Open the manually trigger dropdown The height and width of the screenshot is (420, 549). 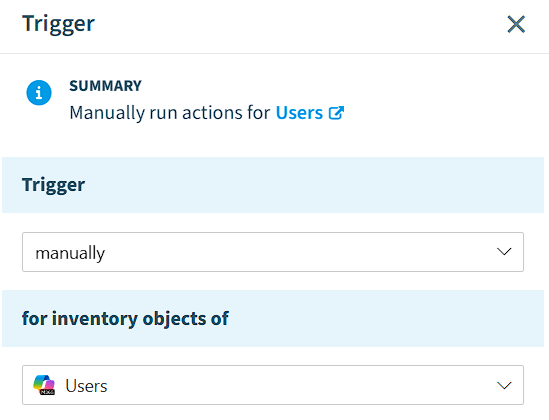pyautogui.click(x=273, y=252)
